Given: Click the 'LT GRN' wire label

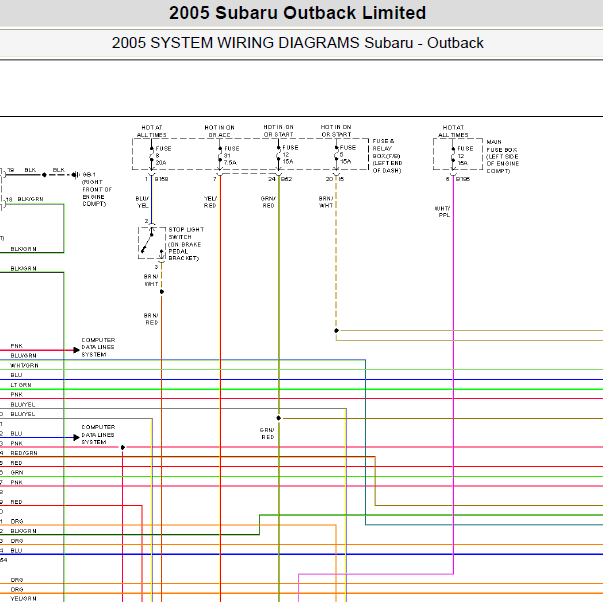Looking at the screenshot, I should [21, 385].
